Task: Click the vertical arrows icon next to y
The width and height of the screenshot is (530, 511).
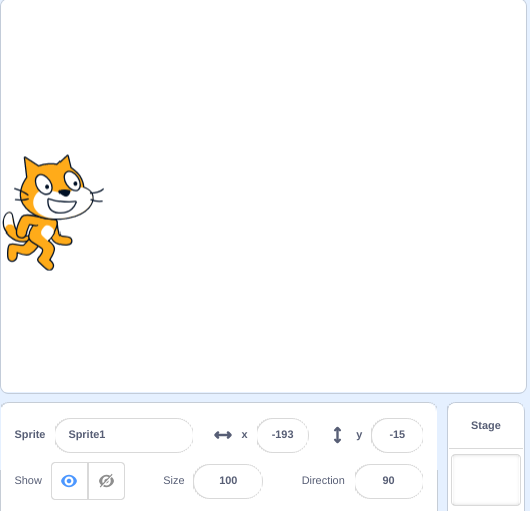Action: pyautogui.click(x=337, y=435)
